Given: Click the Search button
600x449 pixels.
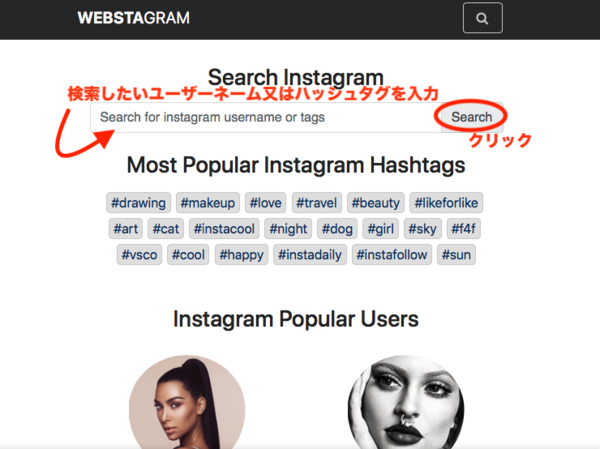Looking at the screenshot, I should click(472, 117).
